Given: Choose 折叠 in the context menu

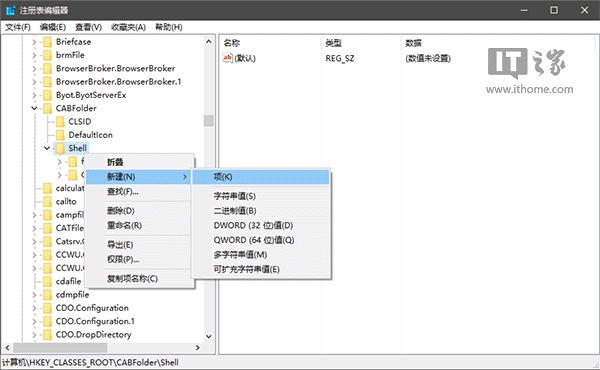Looking at the screenshot, I should tap(138, 162).
